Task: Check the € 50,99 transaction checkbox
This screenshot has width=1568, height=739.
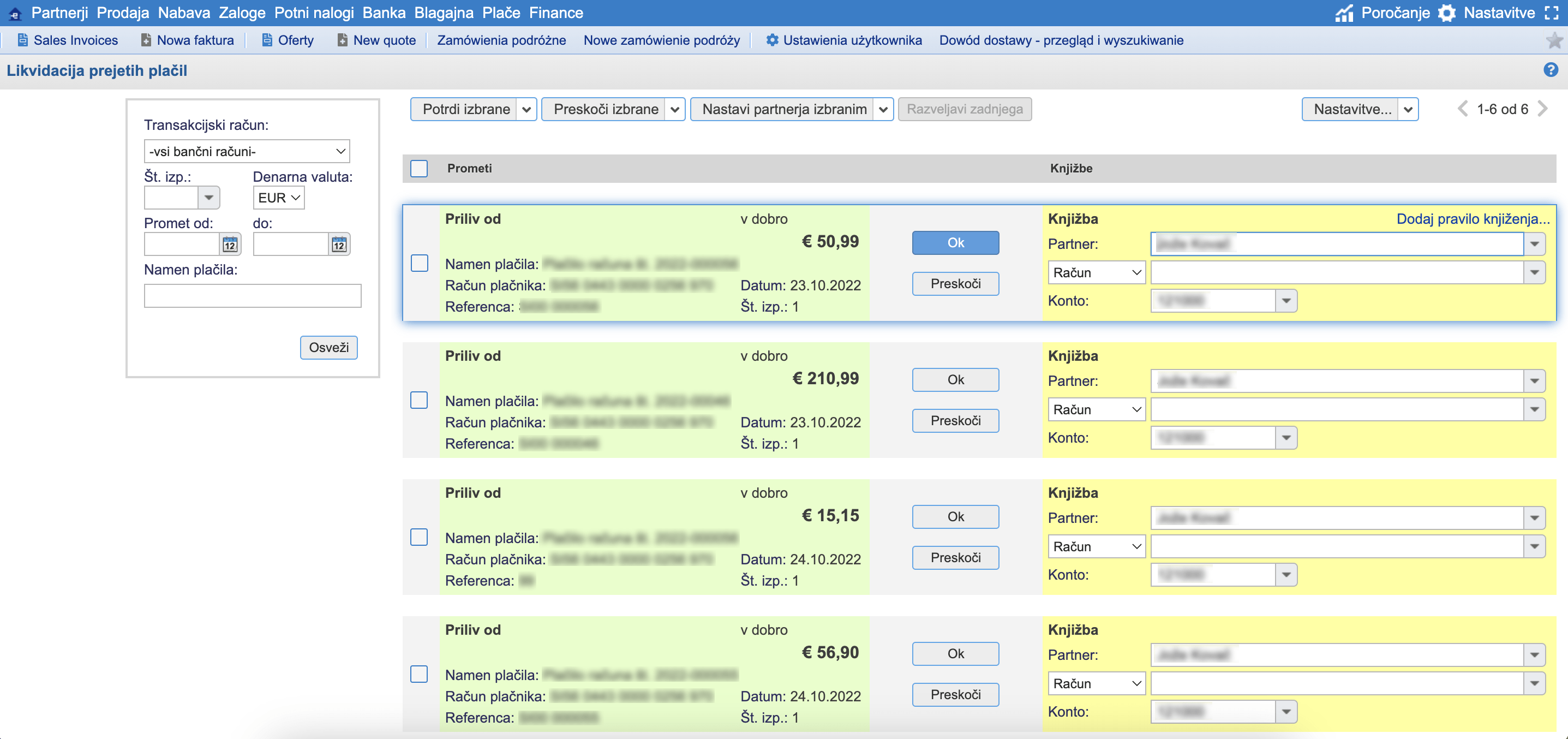Action: coord(419,264)
